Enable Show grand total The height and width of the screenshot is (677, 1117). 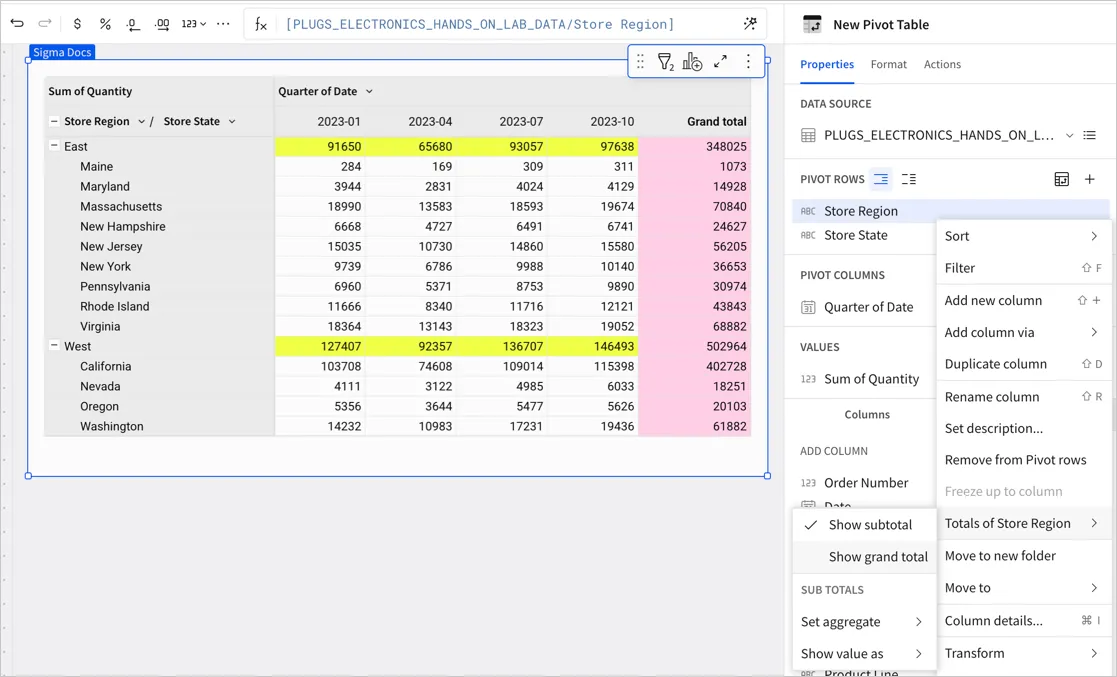[863, 557]
